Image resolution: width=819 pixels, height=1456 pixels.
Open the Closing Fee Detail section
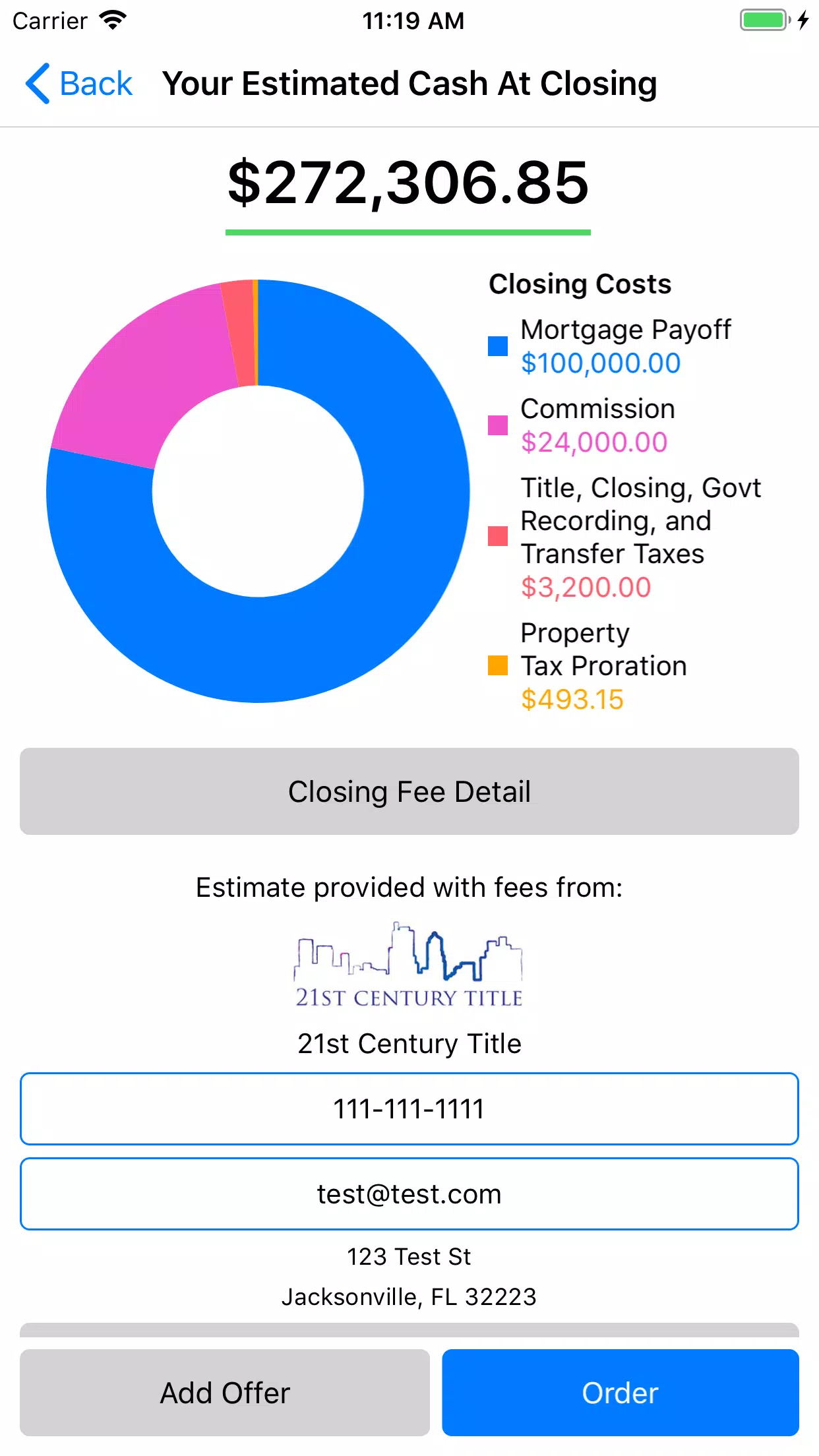pos(409,791)
